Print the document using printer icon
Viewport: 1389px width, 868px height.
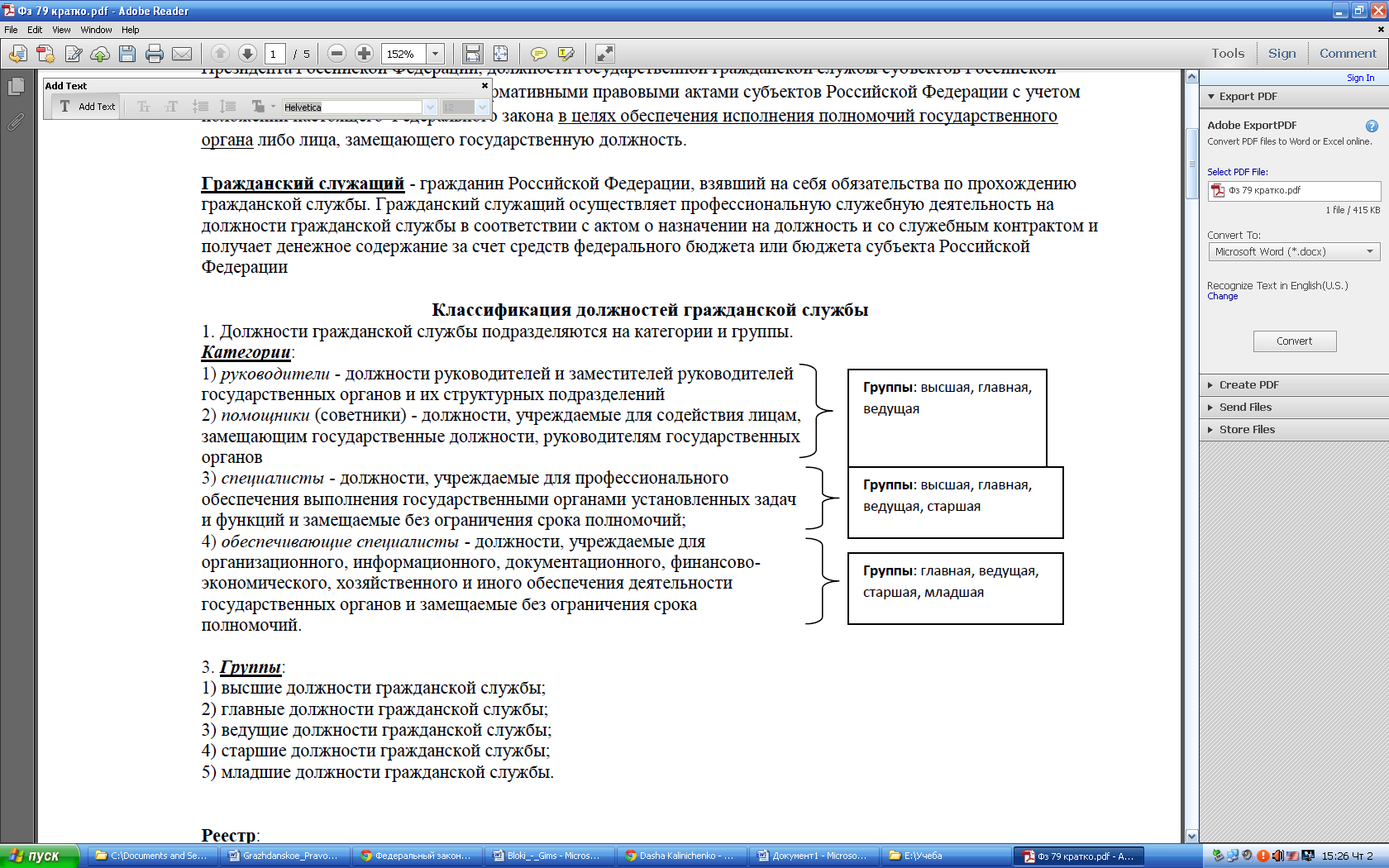(155, 54)
